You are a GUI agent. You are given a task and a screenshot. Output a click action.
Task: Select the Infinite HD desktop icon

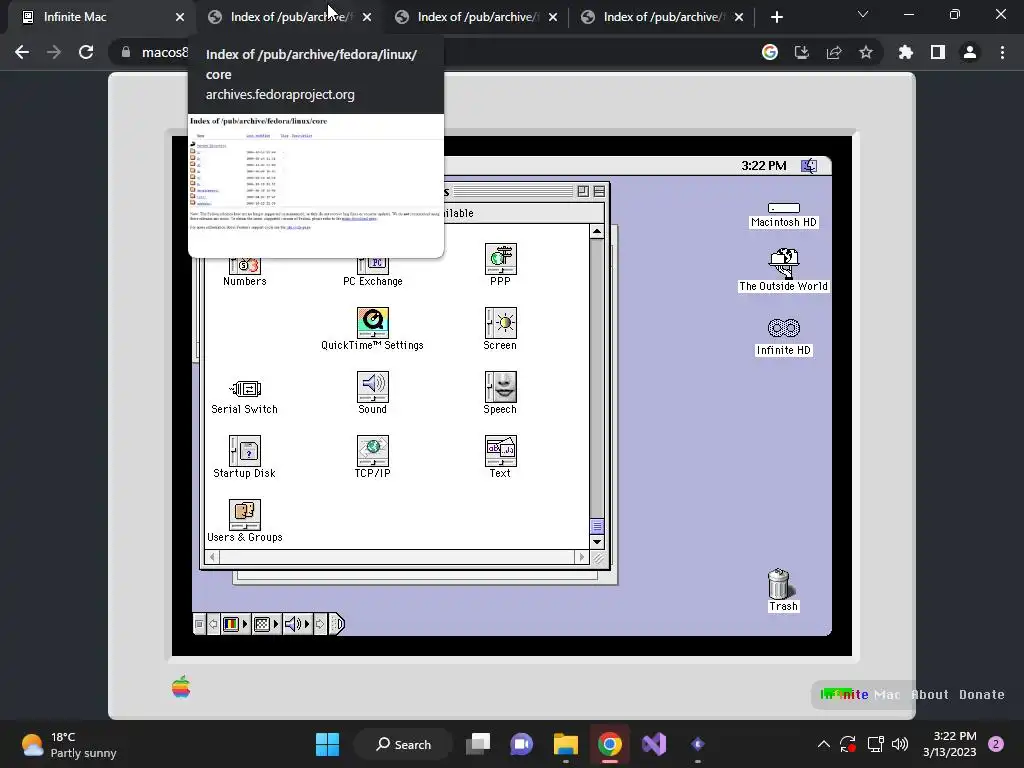[x=784, y=337]
